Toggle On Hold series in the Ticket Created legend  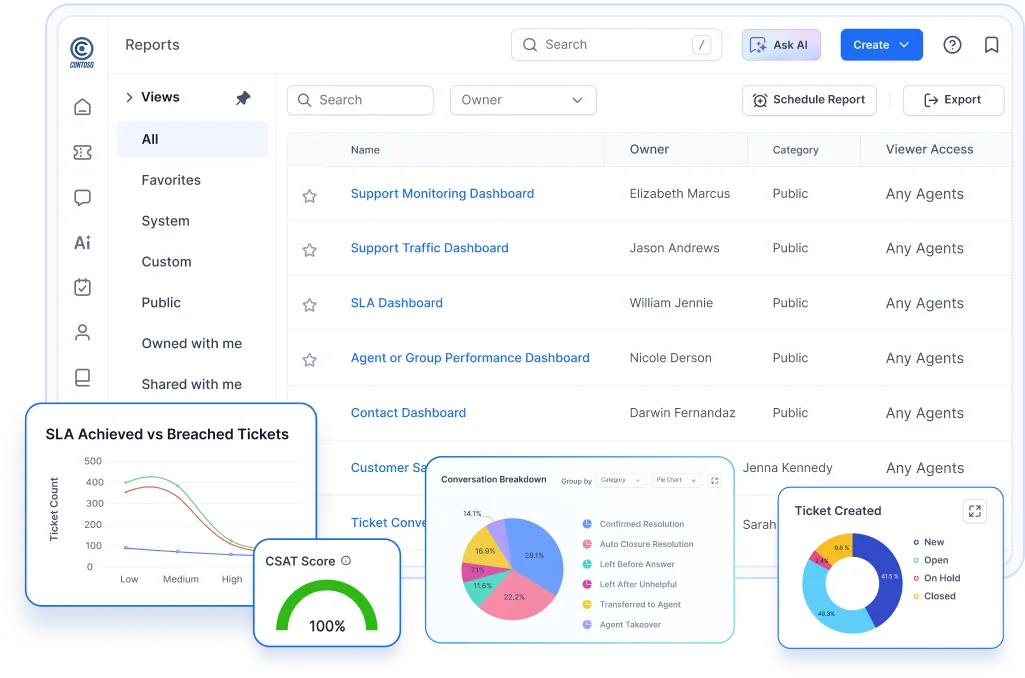coord(937,578)
